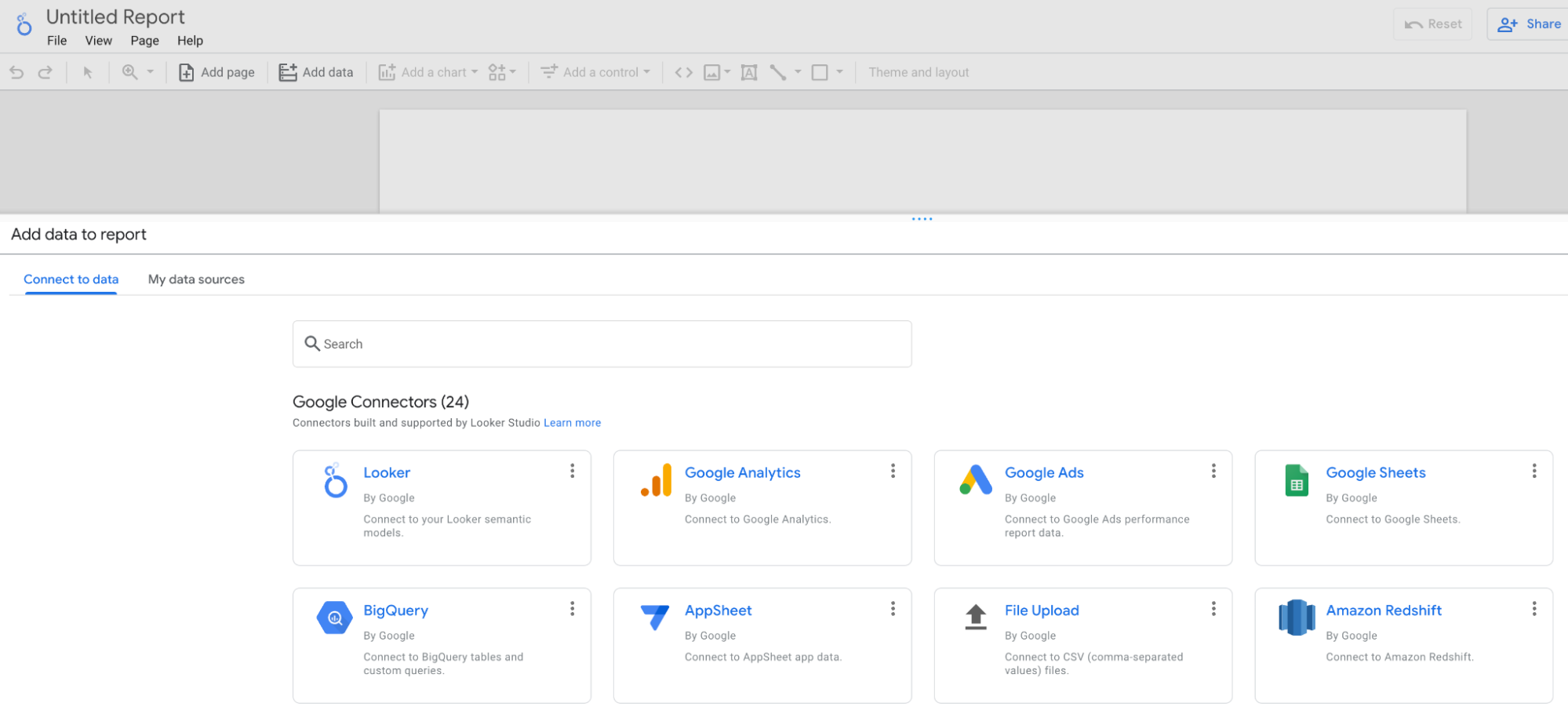
Task: Select the Google Analytics connector title
Action: 743,472
